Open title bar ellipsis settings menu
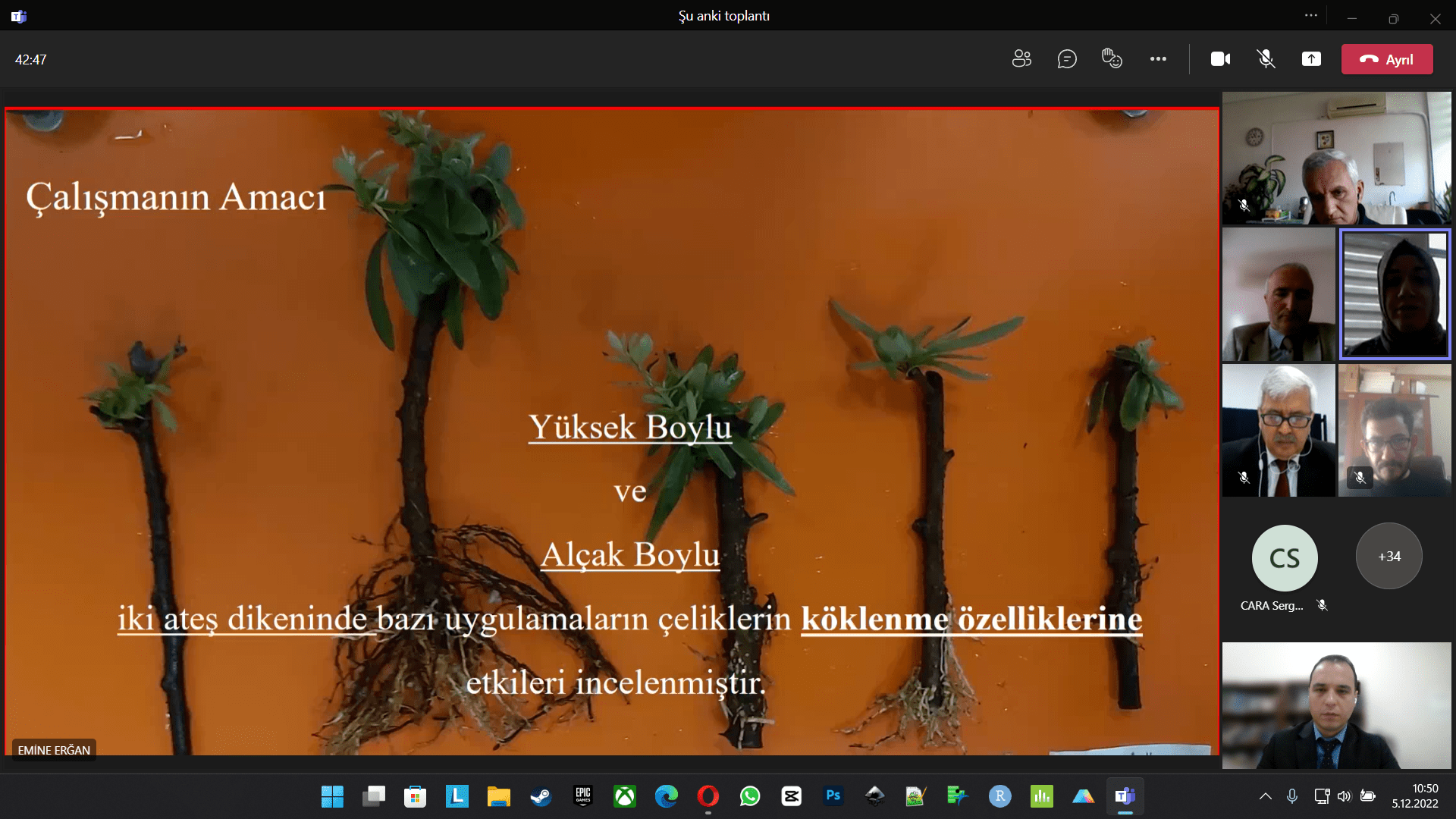The height and width of the screenshot is (819, 1456). pyautogui.click(x=1311, y=16)
